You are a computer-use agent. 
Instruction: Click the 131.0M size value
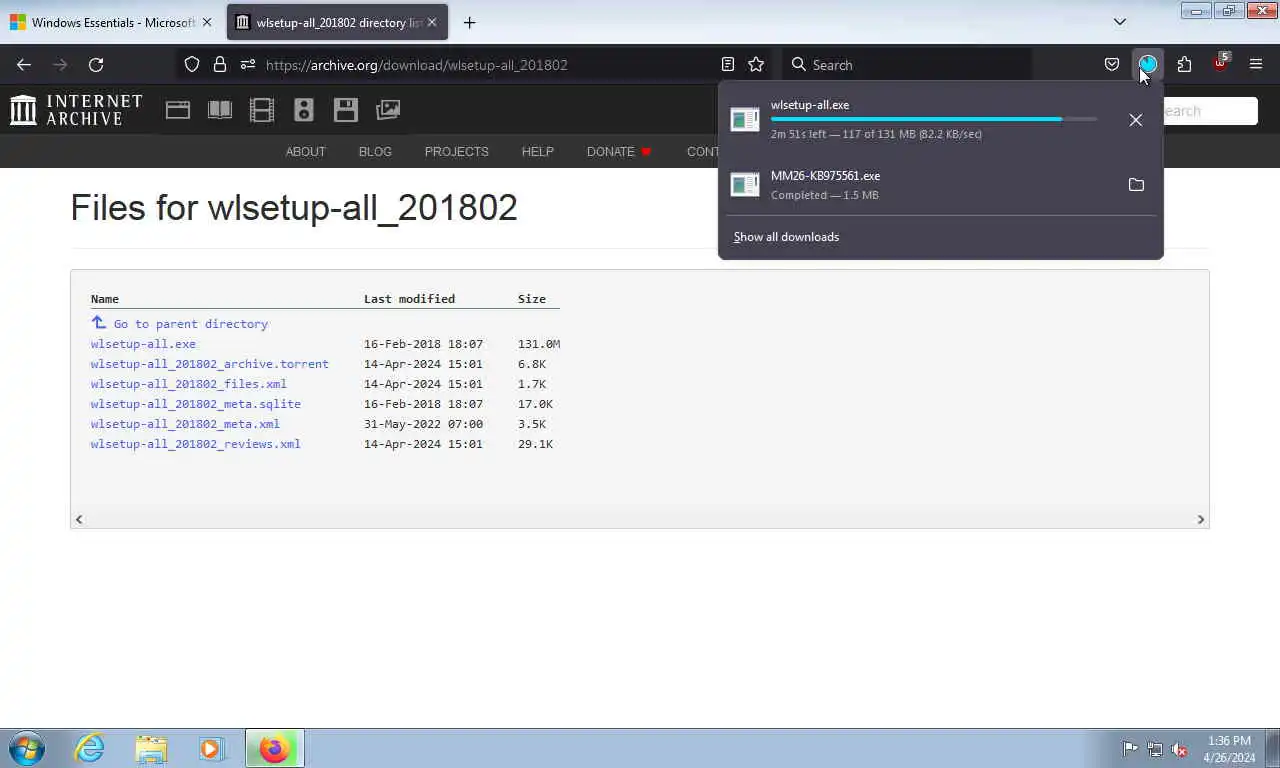coord(539,344)
